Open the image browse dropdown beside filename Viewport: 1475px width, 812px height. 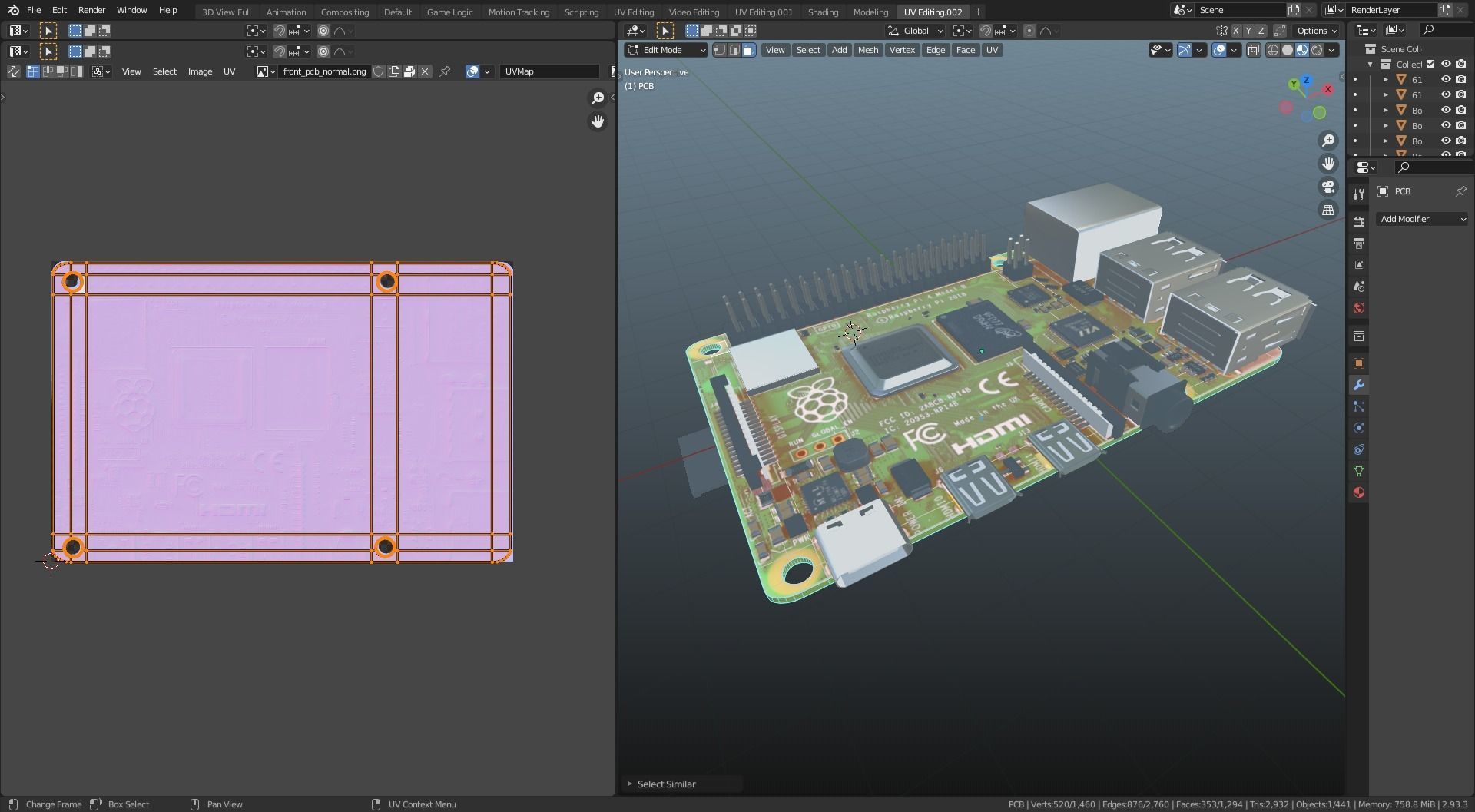266,71
